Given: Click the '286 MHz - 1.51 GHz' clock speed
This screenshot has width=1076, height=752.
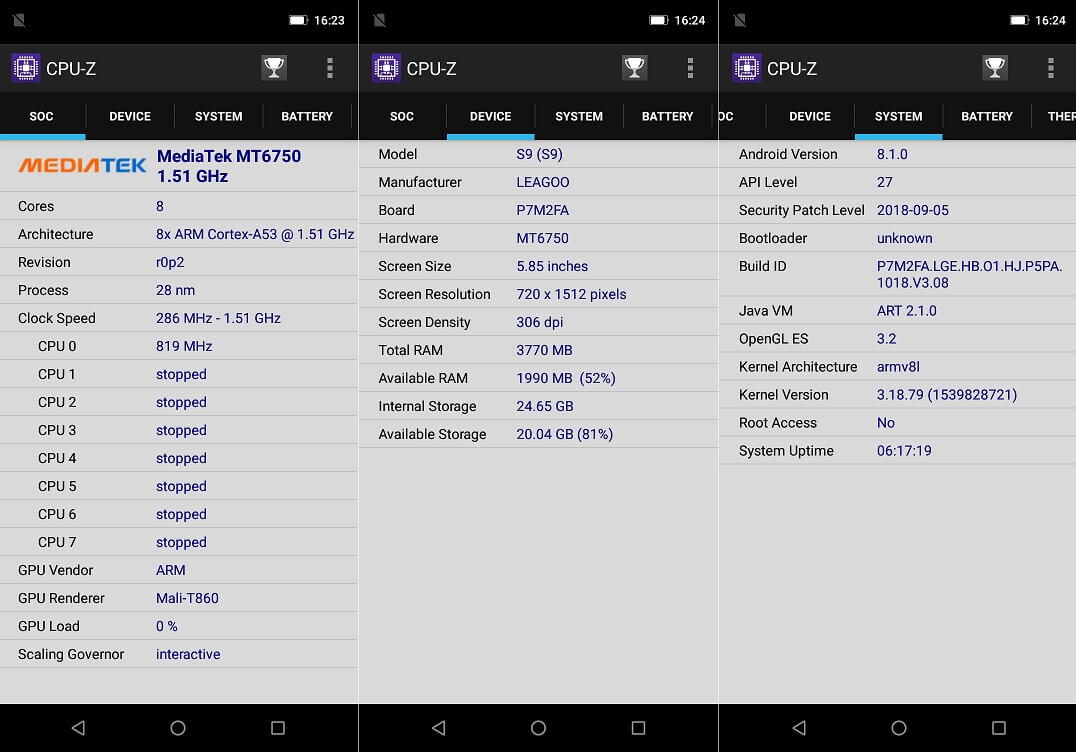Looking at the screenshot, I should [x=218, y=318].
